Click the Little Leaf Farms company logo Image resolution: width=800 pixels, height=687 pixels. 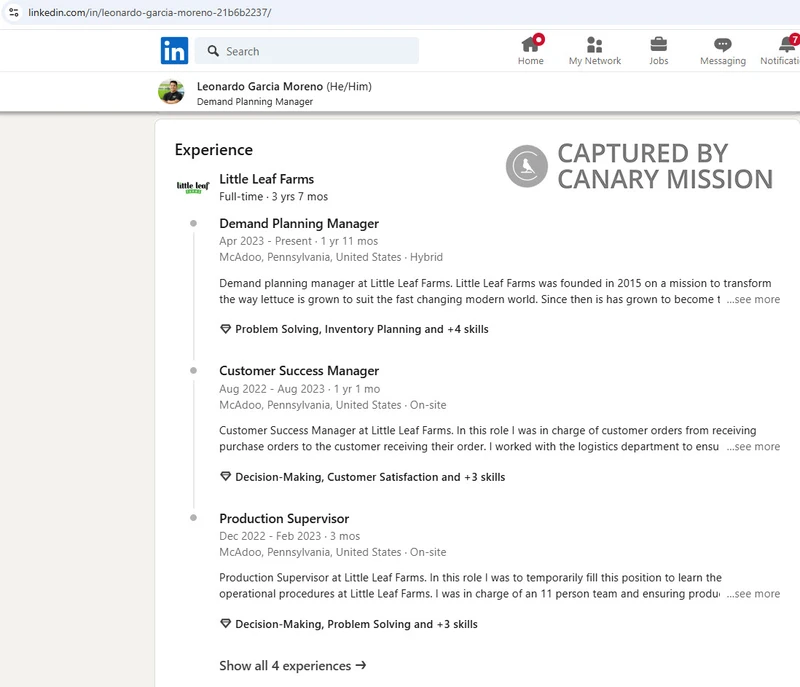click(193, 187)
